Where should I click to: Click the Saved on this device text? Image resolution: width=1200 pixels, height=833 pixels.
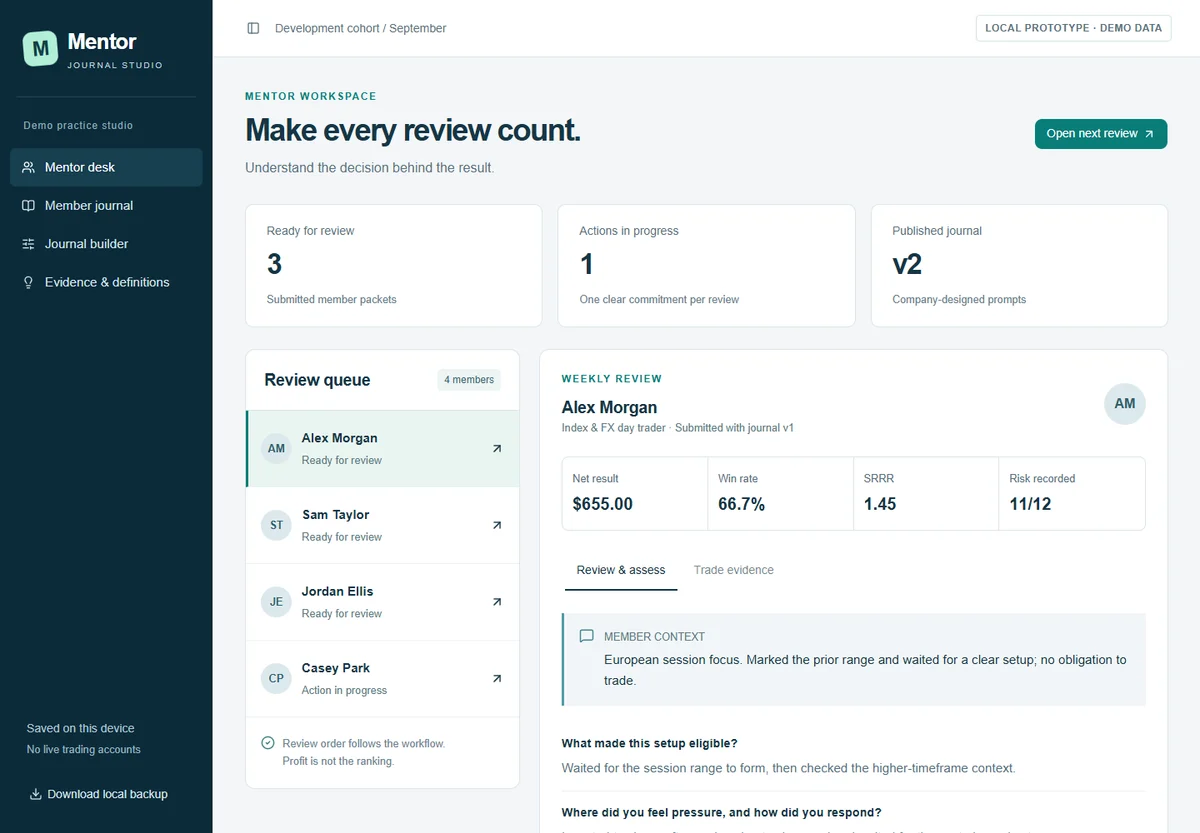pos(81,728)
